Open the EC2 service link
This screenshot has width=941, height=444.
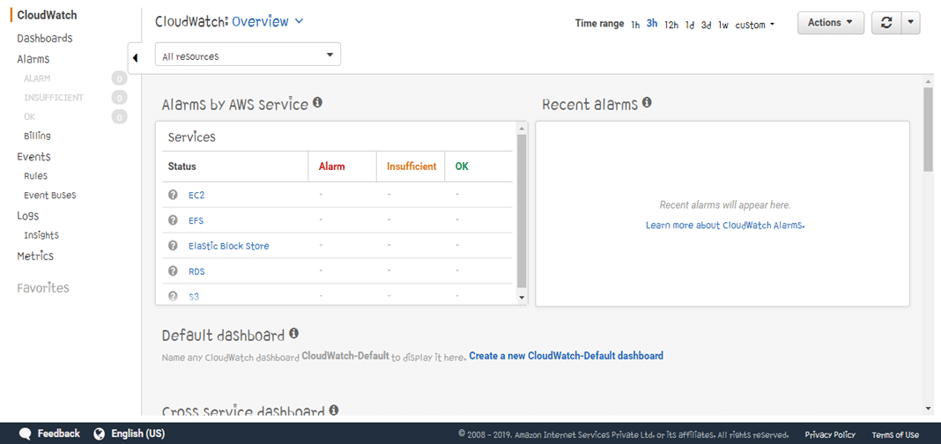pos(196,195)
